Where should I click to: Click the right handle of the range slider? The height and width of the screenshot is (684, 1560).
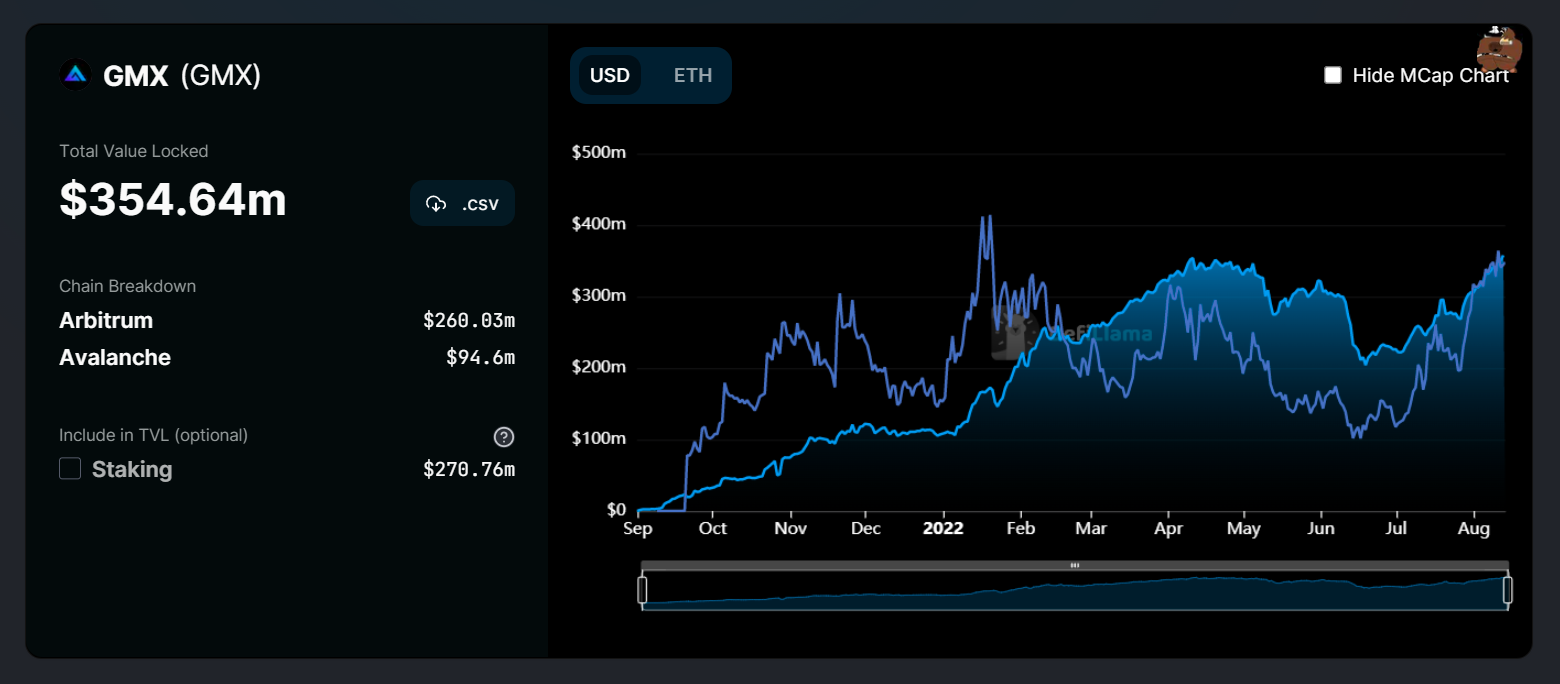click(x=1507, y=590)
